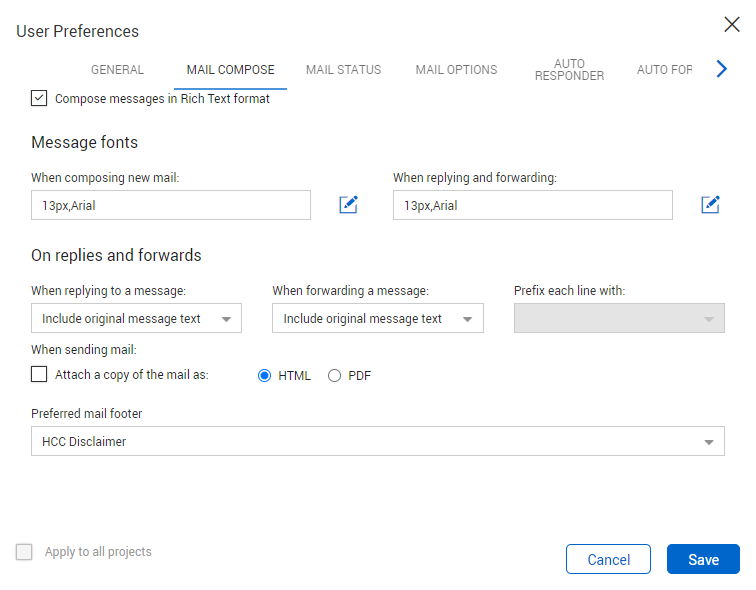Open the When replying to a message dropdown
The image size is (756, 590).
tap(136, 319)
